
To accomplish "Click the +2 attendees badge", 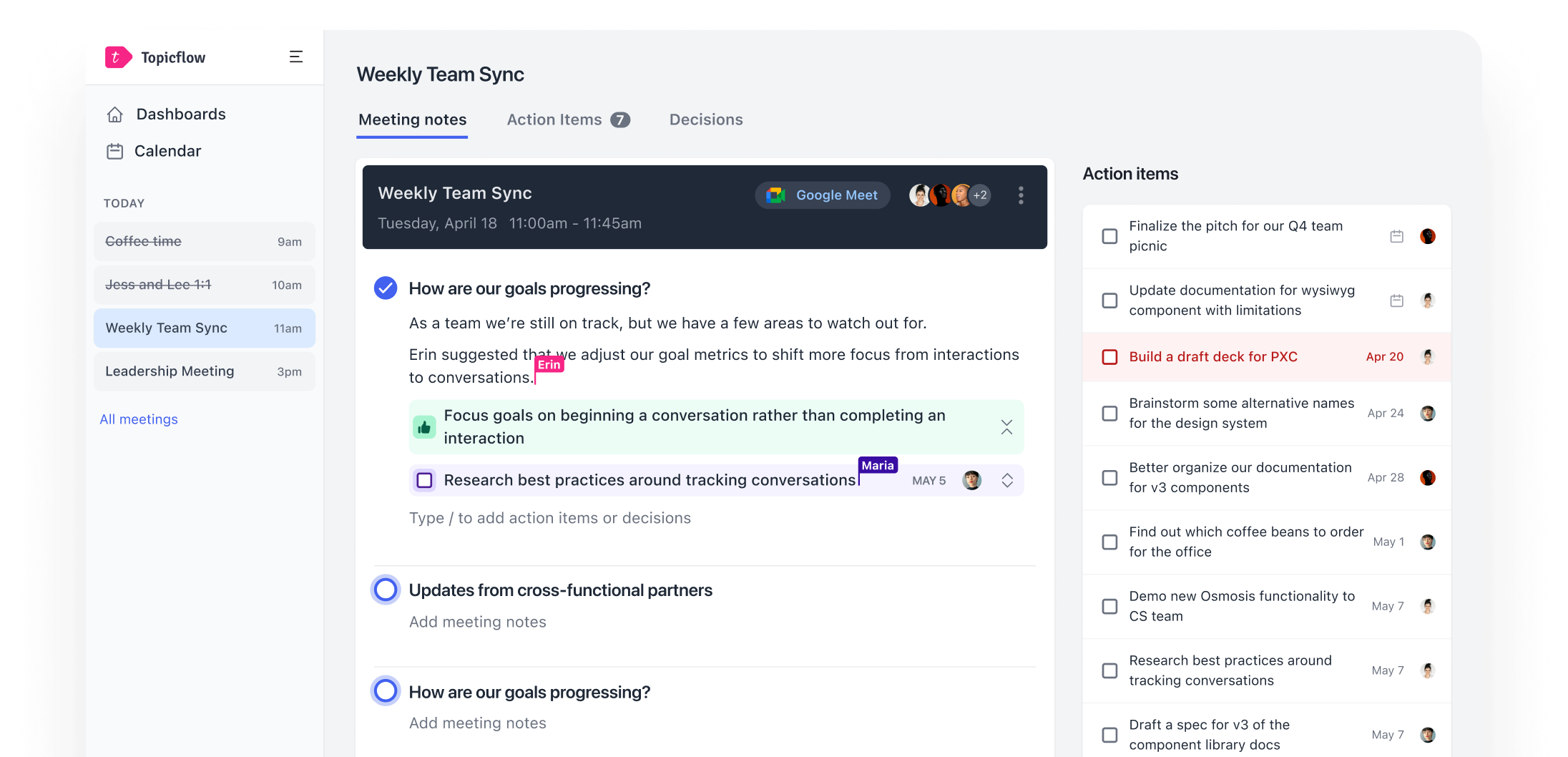I will click(x=980, y=195).
